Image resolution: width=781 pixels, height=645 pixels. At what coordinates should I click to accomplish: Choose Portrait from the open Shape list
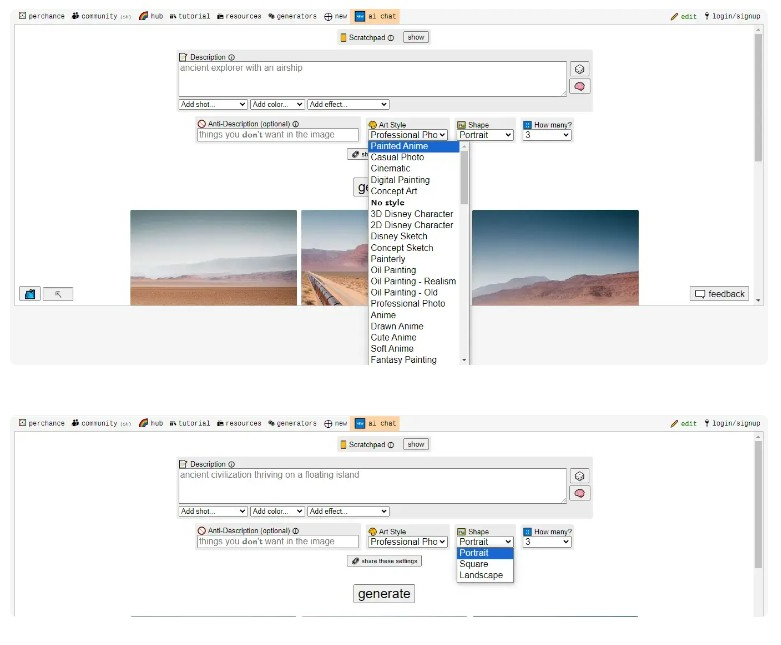point(485,553)
